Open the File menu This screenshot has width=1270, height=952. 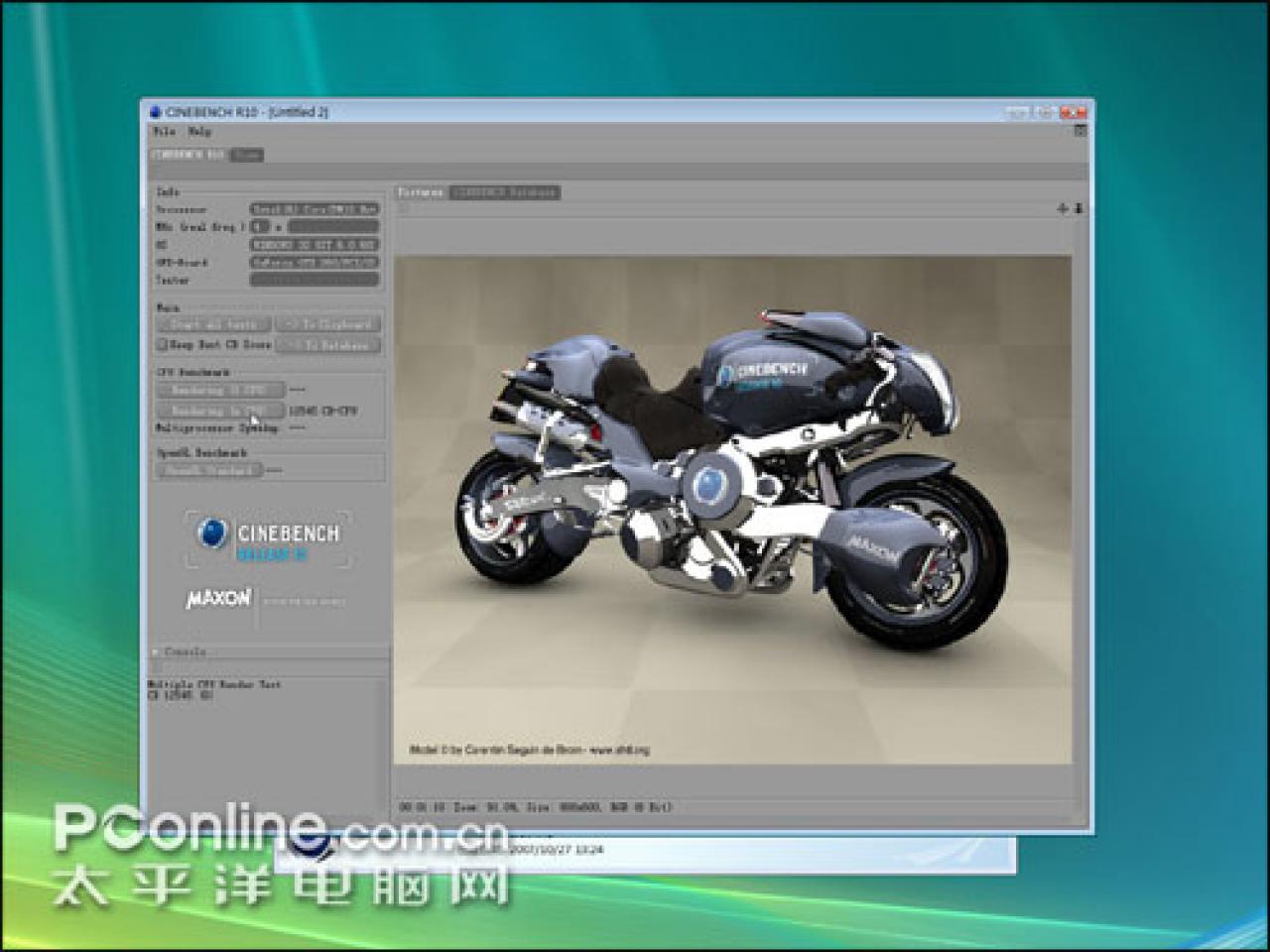[165, 131]
